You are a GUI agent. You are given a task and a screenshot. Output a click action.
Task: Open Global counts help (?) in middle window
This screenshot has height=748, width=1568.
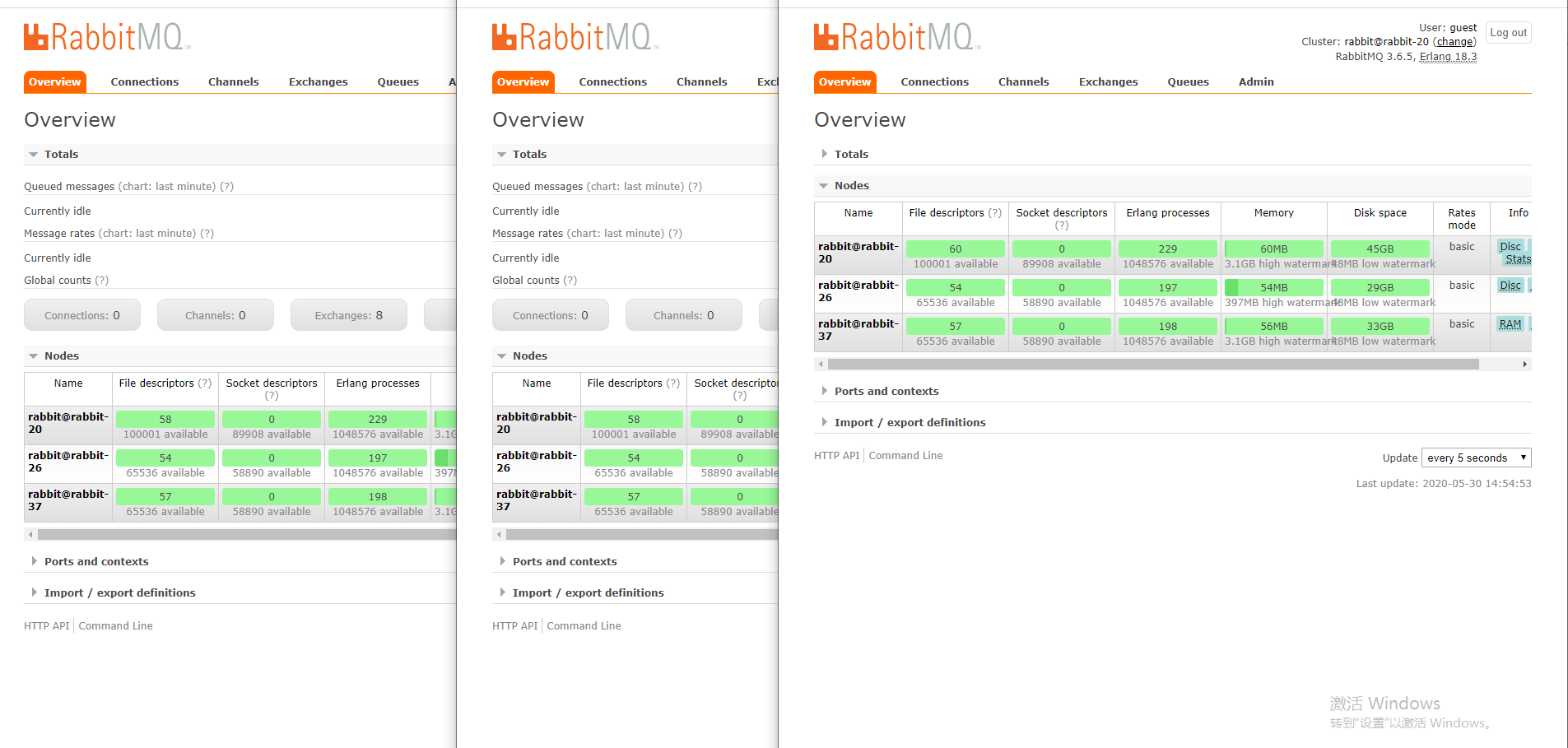pyautogui.click(x=570, y=281)
